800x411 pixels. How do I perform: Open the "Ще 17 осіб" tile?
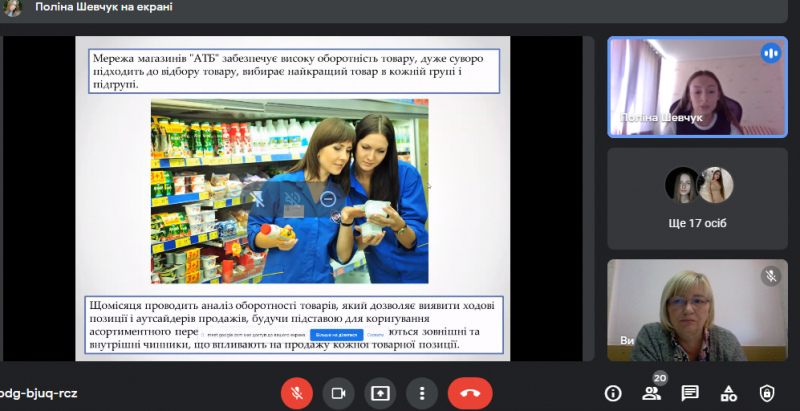point(697,199)
